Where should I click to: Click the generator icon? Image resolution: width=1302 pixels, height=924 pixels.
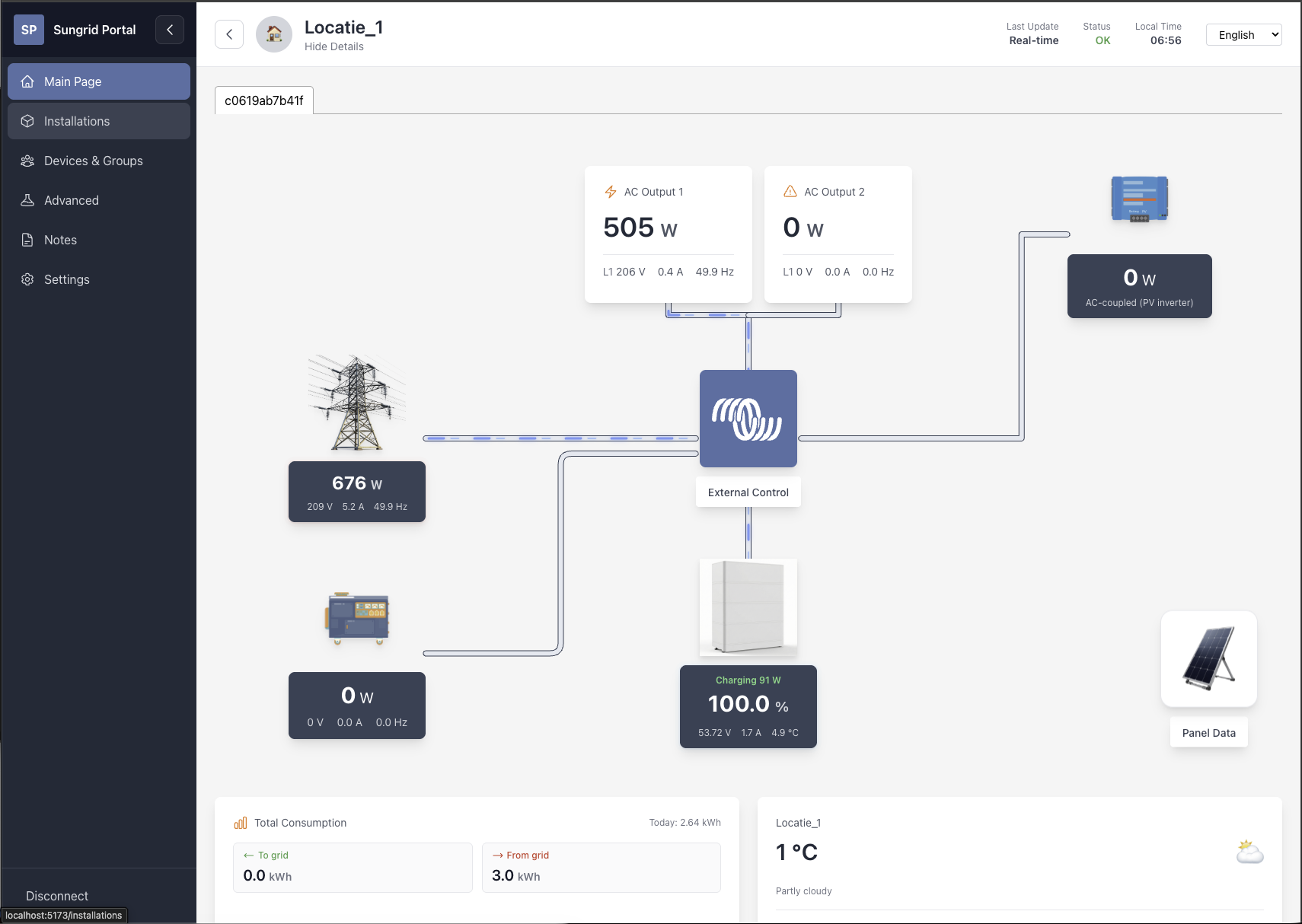point(358,619)
